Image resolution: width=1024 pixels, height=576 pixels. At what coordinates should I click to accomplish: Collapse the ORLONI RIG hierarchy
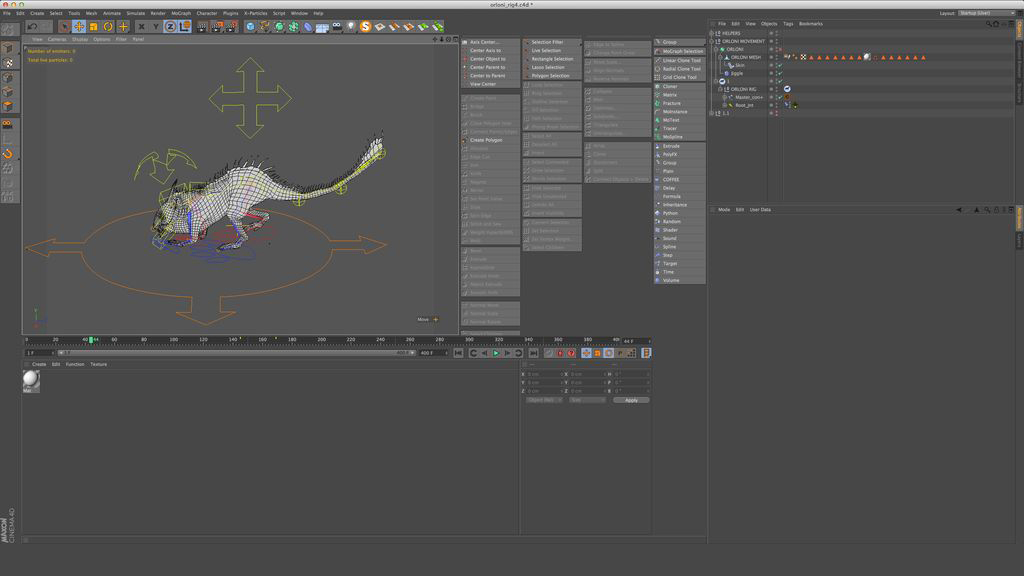pyautogui.click(x=717, y=89)
